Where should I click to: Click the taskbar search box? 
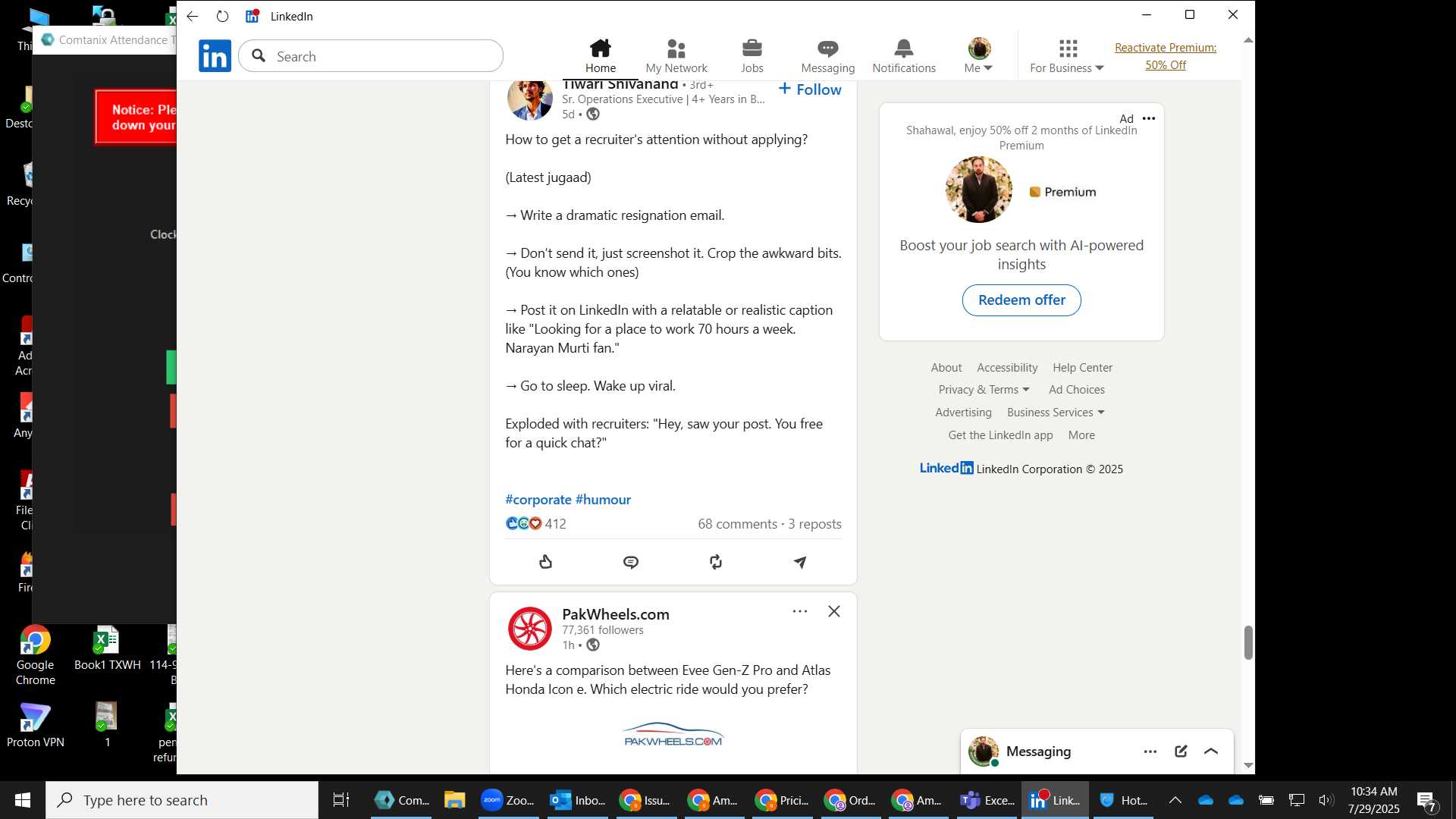tap(182, 800)
